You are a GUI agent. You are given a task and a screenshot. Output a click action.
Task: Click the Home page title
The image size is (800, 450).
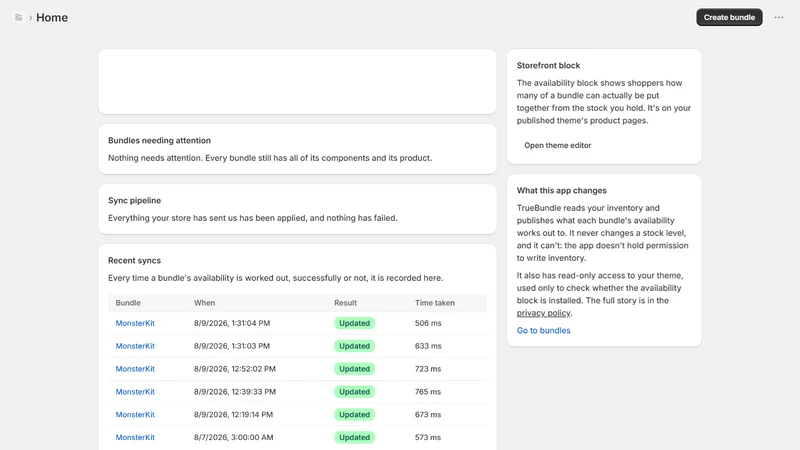point(52,17)
